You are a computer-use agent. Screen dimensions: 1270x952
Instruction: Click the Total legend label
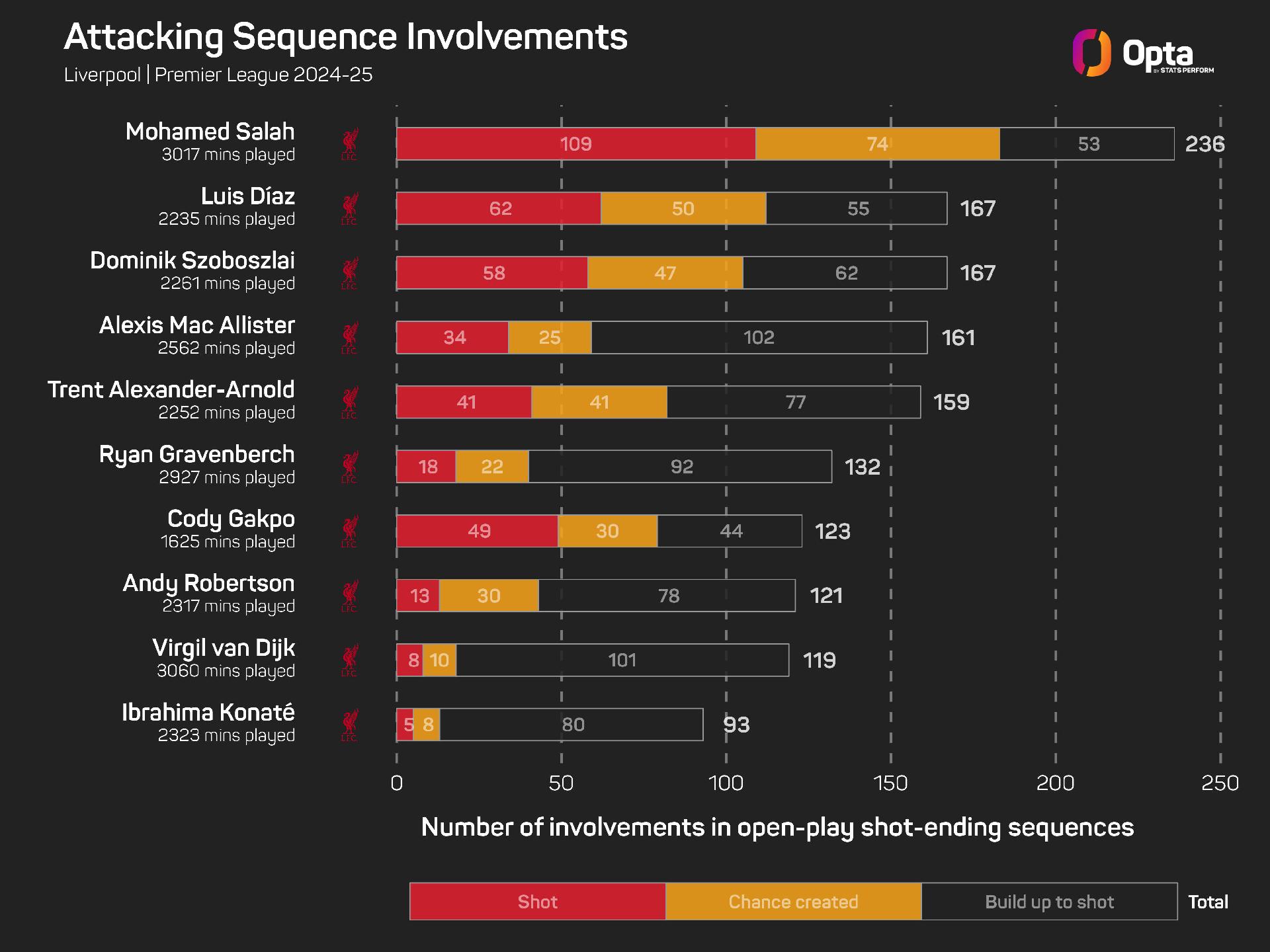point(1208,902)
